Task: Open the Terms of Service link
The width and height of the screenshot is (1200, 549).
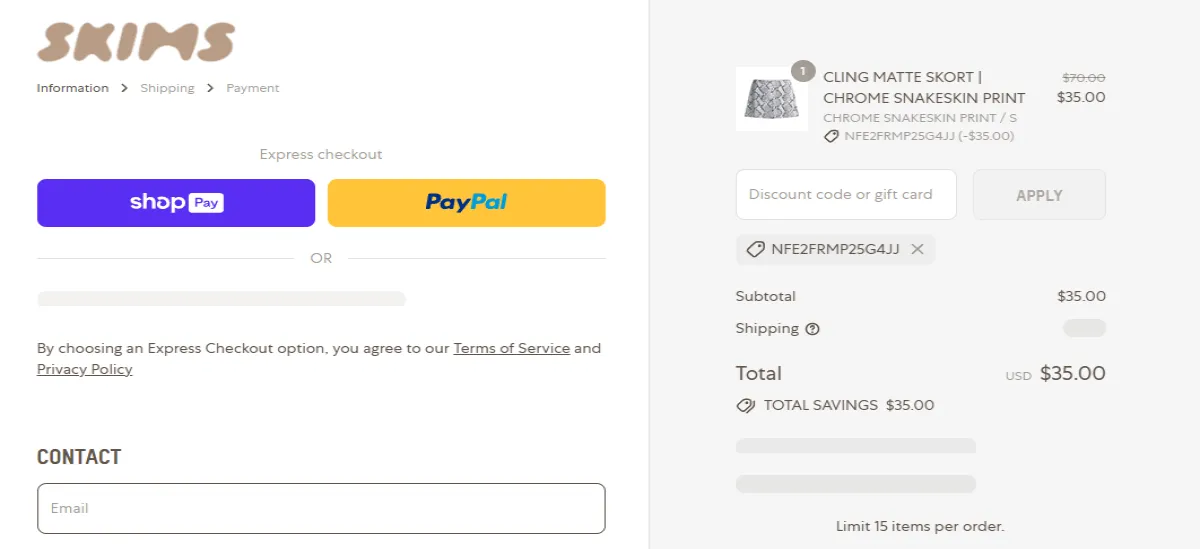Action: tap(511, 349)
